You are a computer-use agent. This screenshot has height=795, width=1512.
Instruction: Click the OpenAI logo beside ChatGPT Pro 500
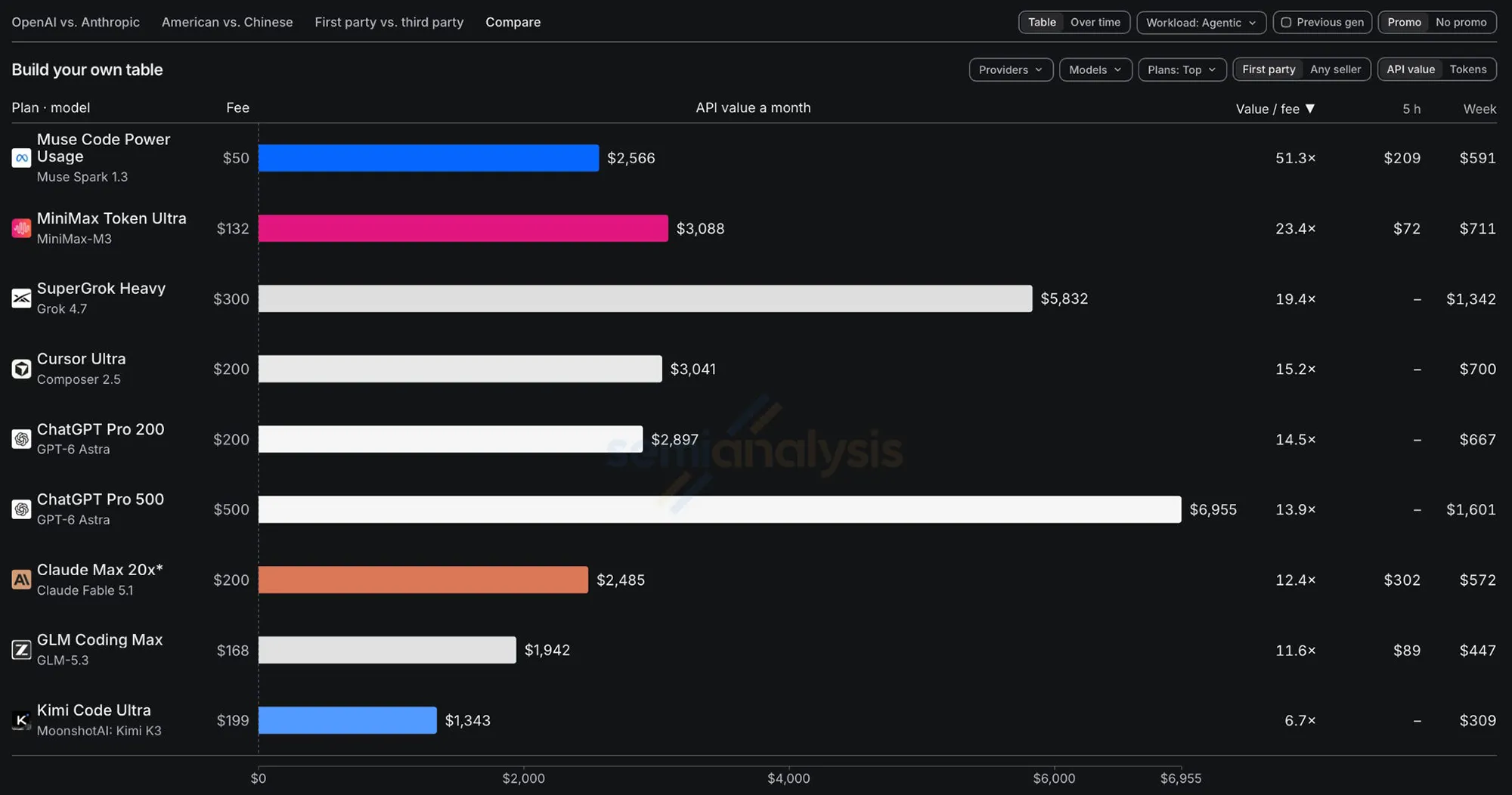pyautogui.click(x=21, y=509)
